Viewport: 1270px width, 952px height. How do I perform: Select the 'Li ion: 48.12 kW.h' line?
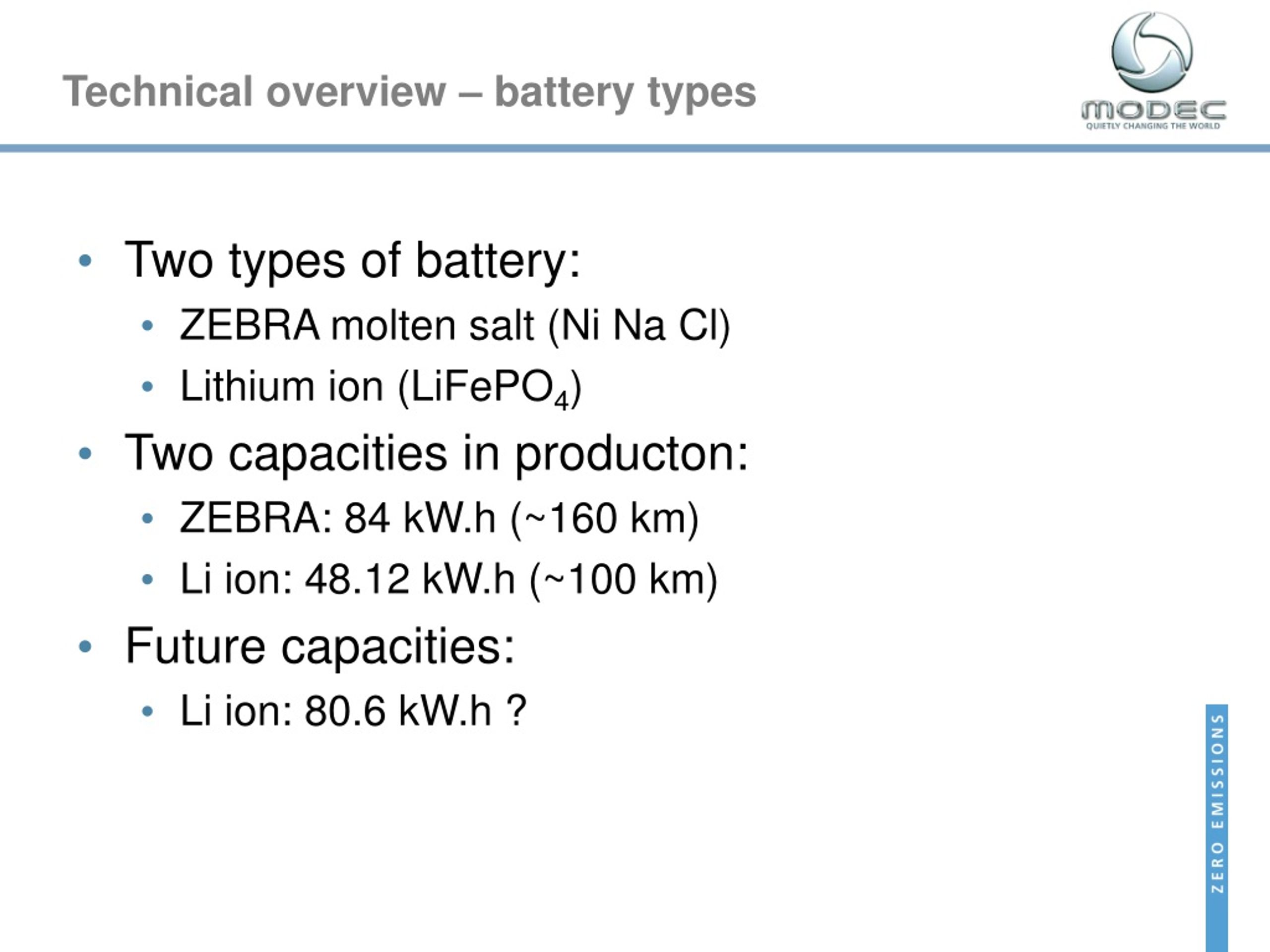(448, 579)
